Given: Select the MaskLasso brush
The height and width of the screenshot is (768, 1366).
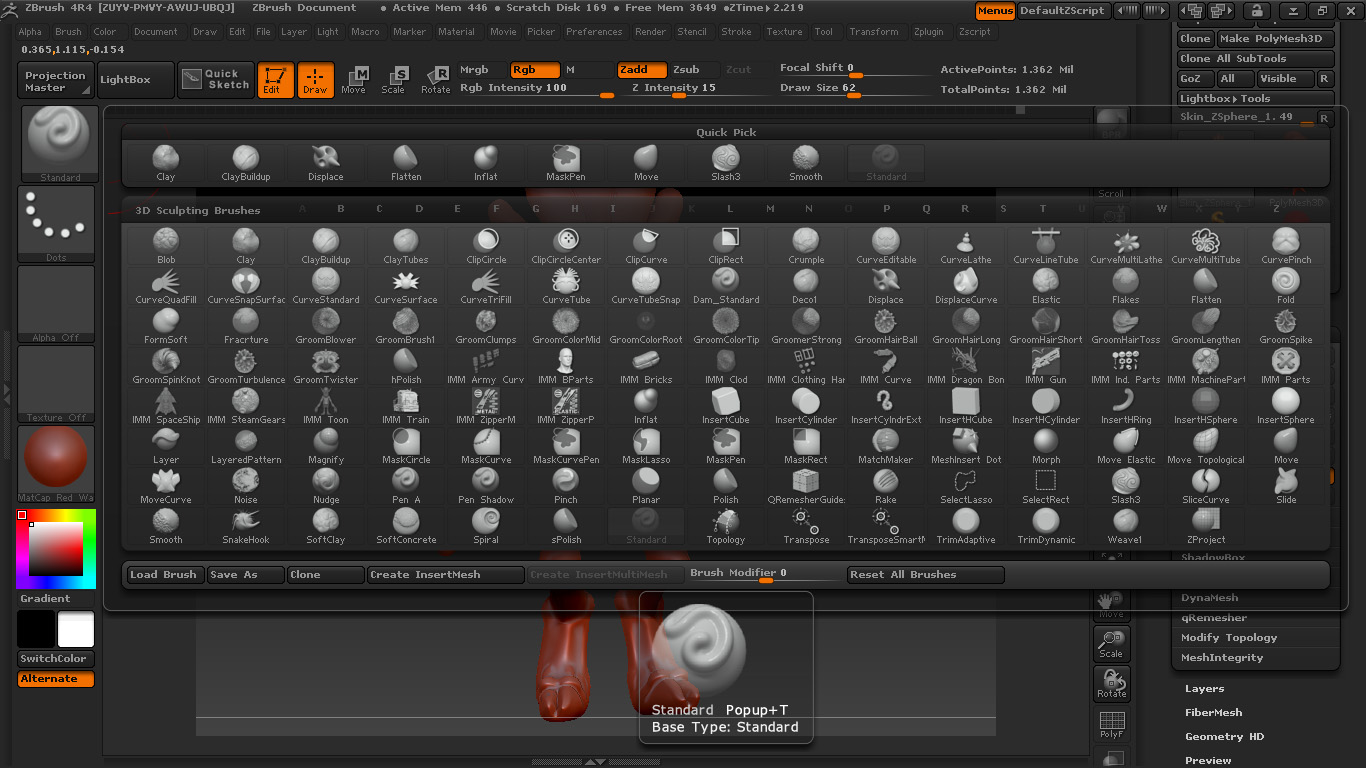Looking at the screenshot, I should [646, 446].
